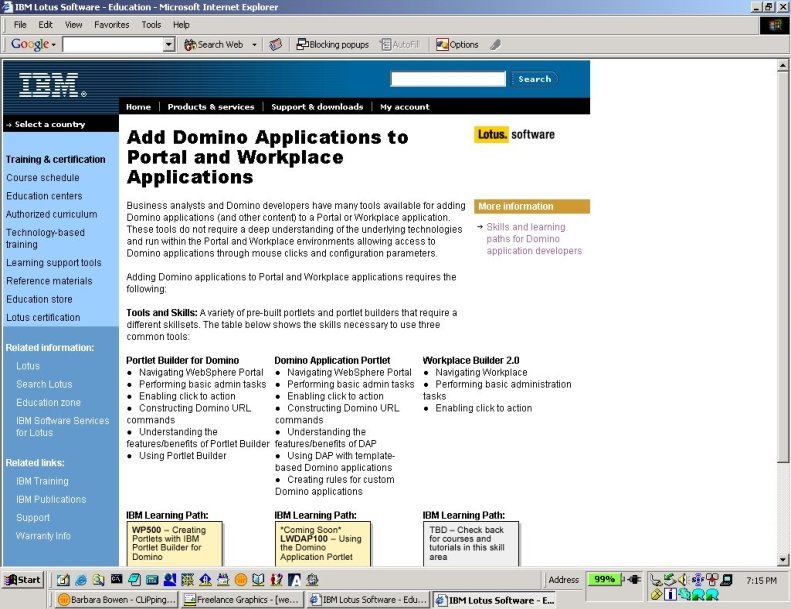Open the Edit menu

point(45,25)
